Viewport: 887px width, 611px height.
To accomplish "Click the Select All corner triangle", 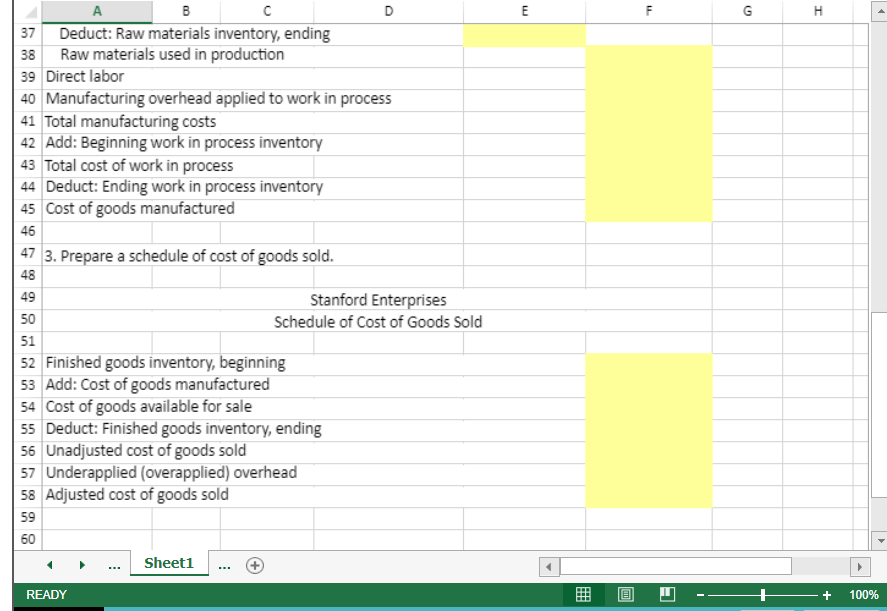I will pos(28,11).
